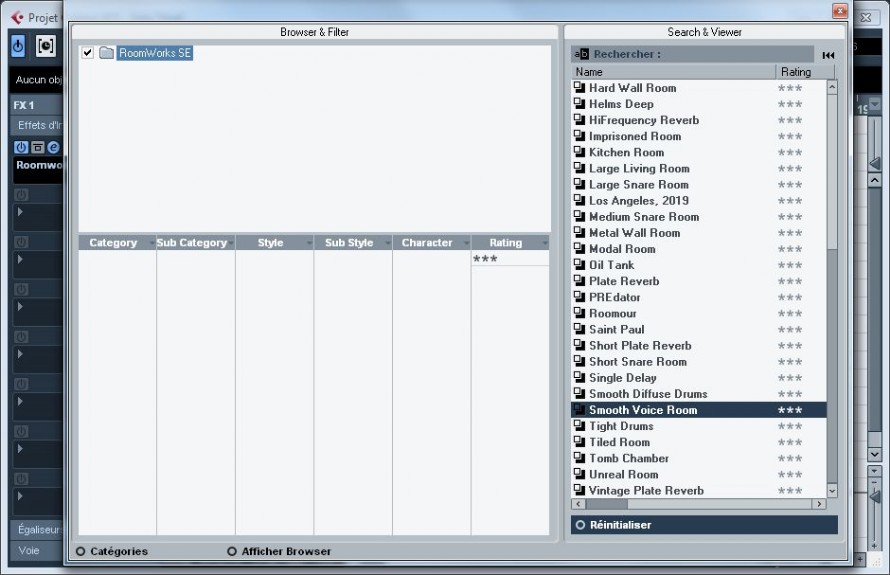Click the 'ab' text search icon
Screen dimensions: 890x575
pyautogui.click(x=580, y=54)
